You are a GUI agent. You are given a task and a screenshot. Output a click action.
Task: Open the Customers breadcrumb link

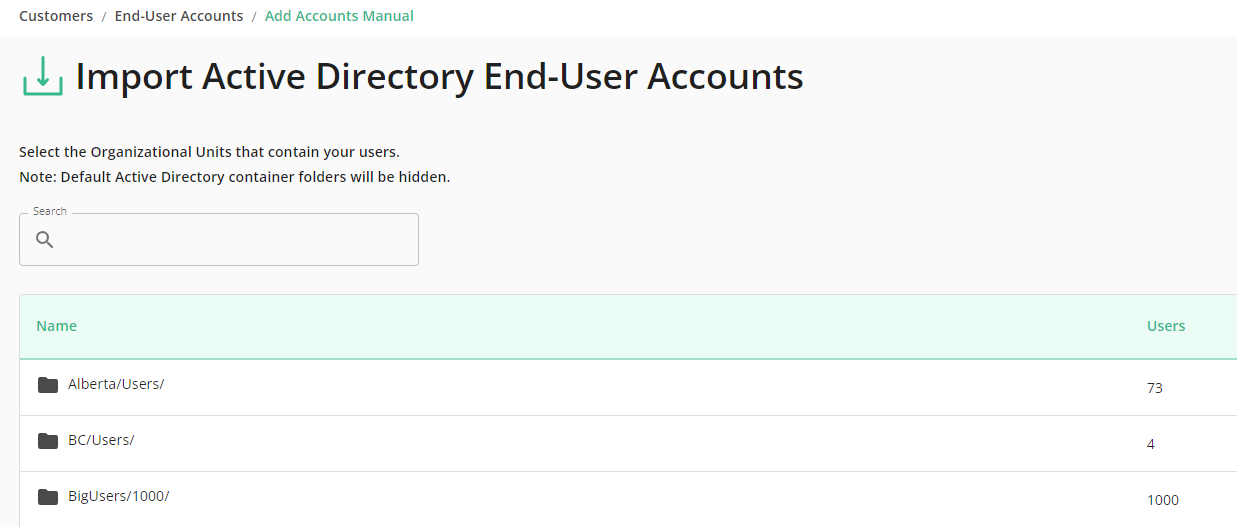(x=56, y=16)
